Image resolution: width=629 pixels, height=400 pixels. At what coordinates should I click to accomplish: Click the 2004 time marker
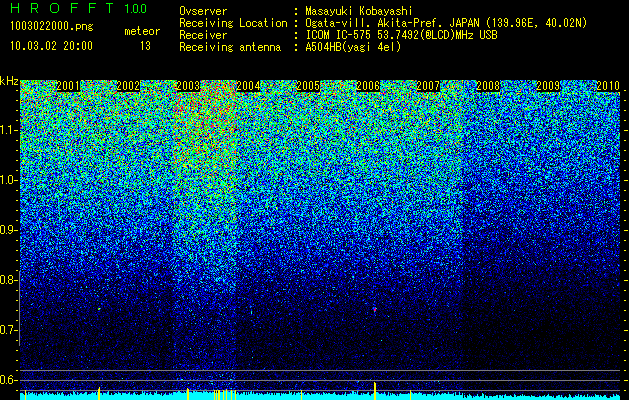pos(248,86)
